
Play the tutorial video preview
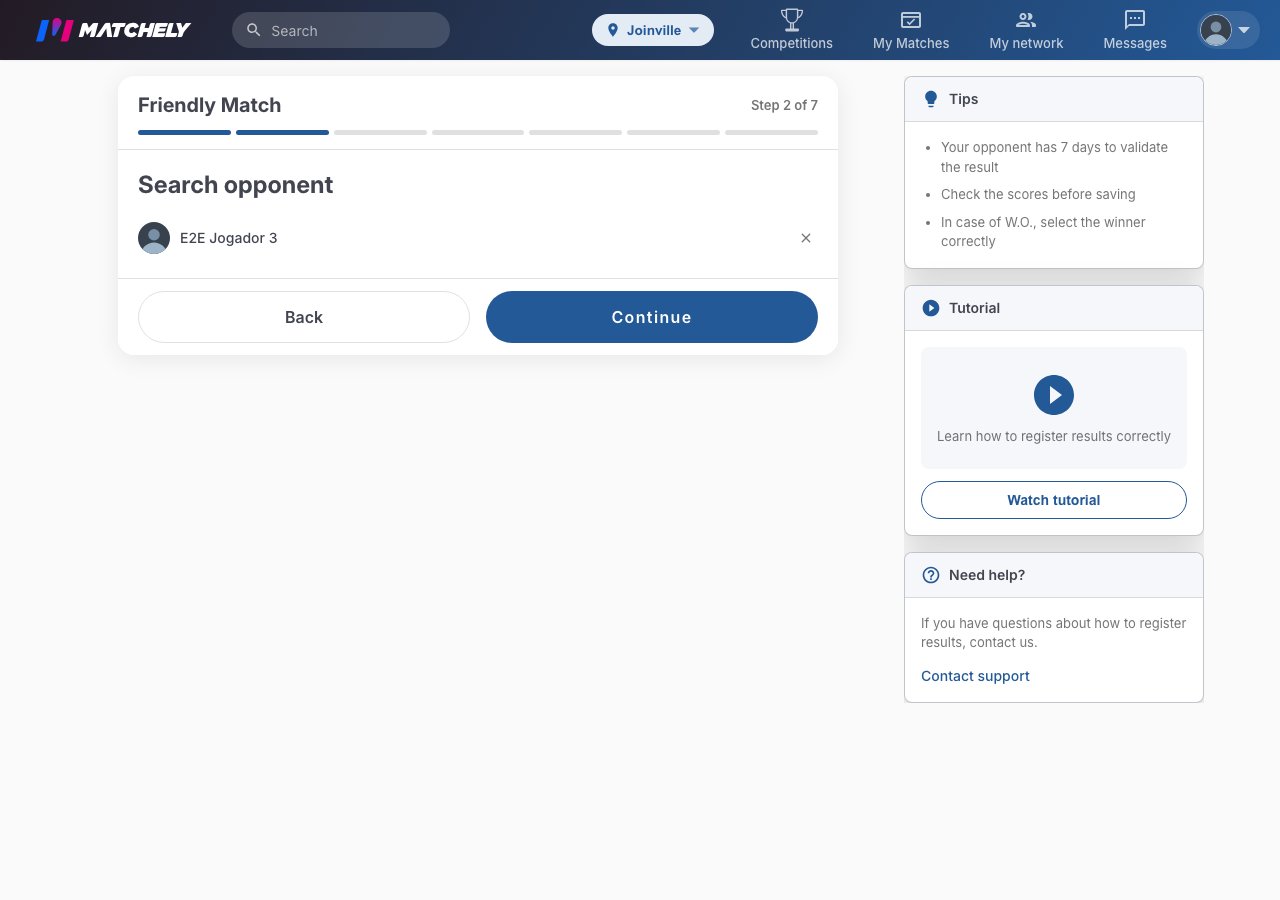[1054, 395]
